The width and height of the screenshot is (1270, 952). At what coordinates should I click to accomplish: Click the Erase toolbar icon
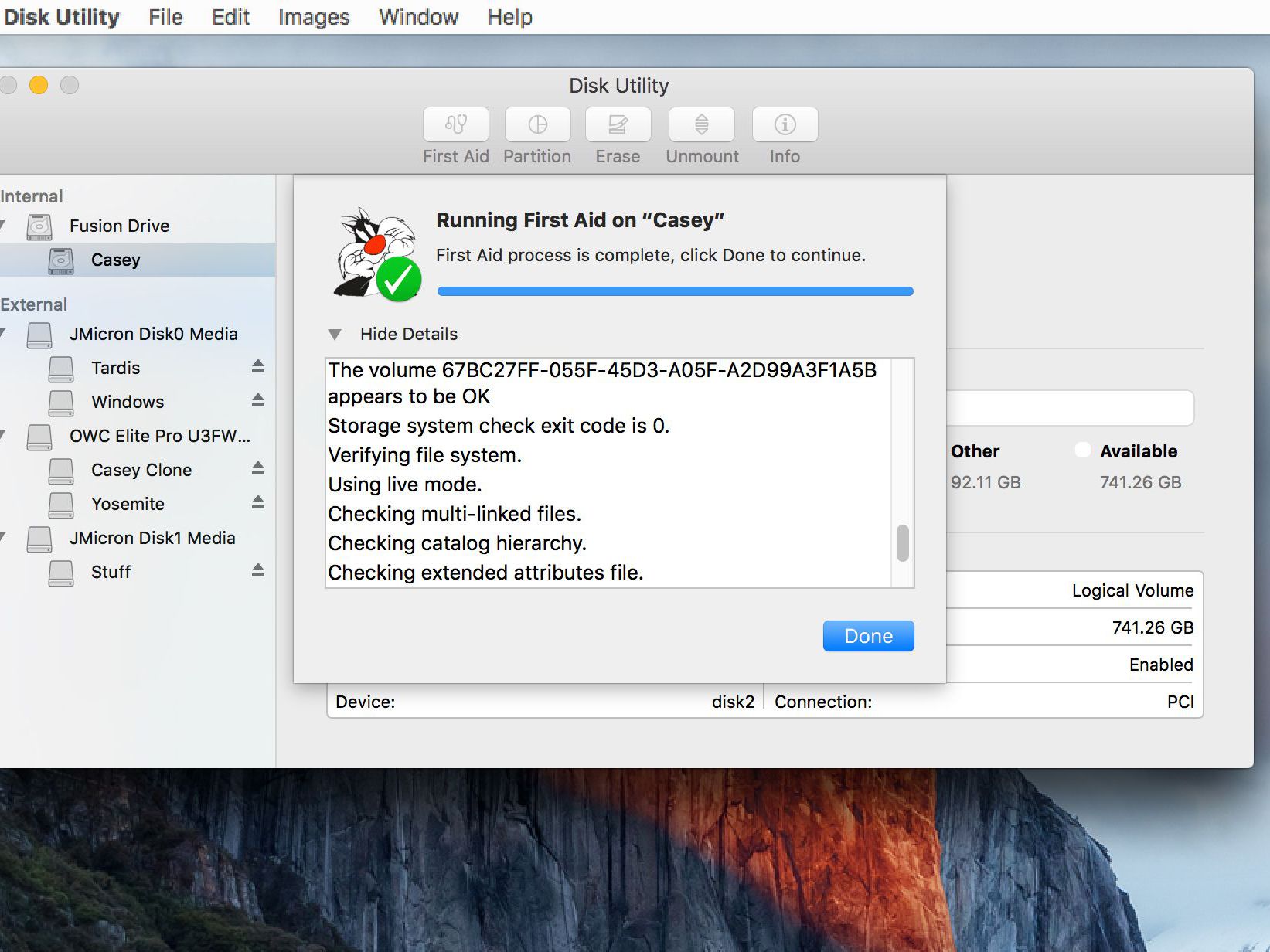pyautogui.click(x=618, y=125)
